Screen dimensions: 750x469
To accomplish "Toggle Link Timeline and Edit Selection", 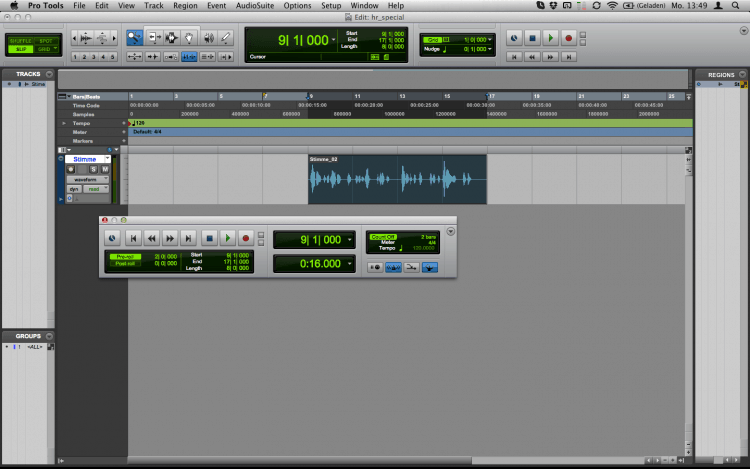I will pyautogui.click(x=189, y=57).
